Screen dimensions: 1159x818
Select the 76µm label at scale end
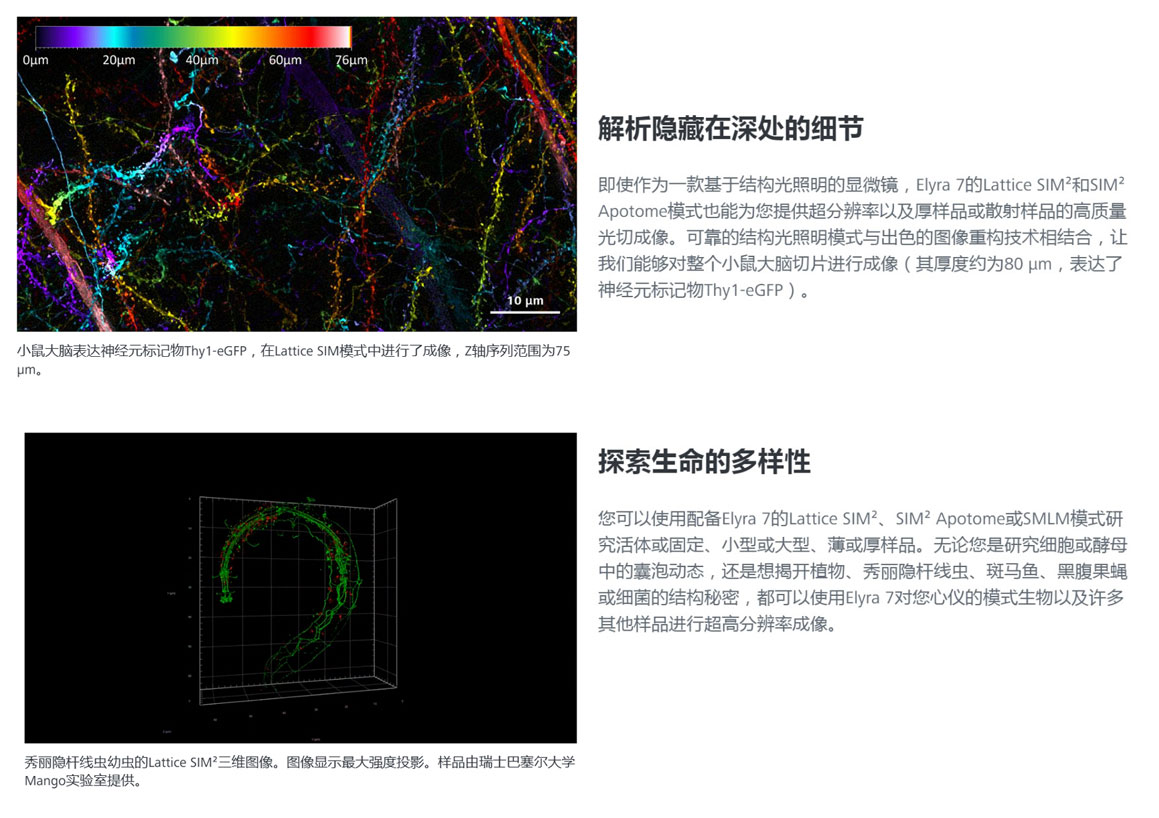pyautogui.click(x=350, y=61)
